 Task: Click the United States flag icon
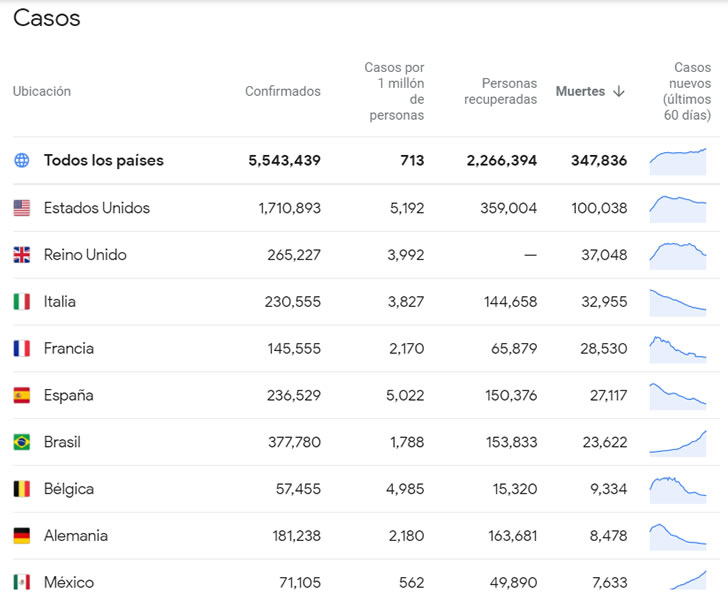[x=21, y=208]
